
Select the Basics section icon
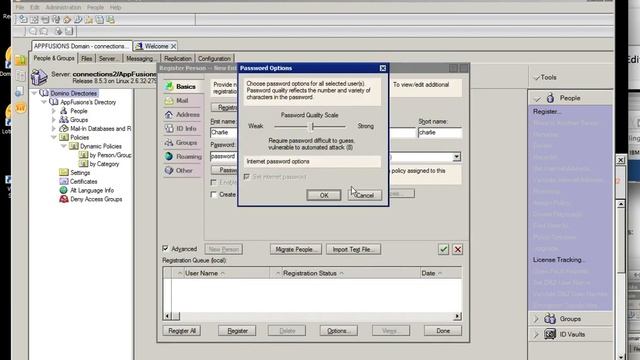169,86
